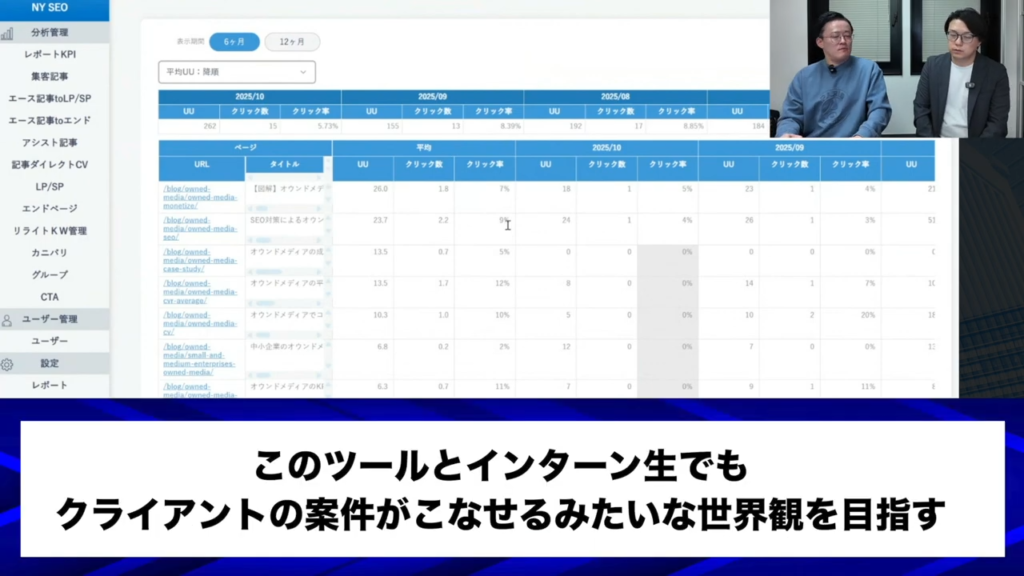Select カニバリ in the sidebar
Image resolution: width=1024 pixels, height=576 pixels.
50,253
